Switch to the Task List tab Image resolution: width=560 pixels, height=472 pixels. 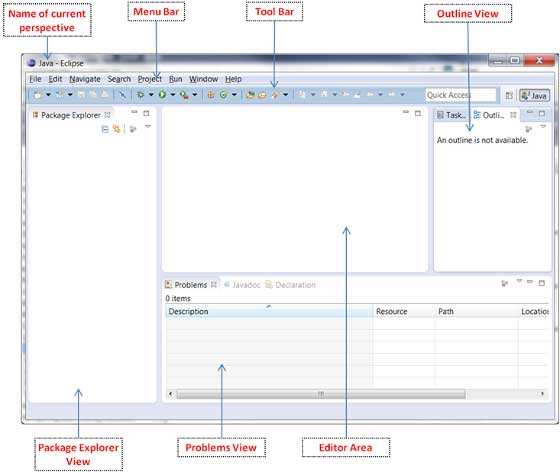[x=452, y=115]
